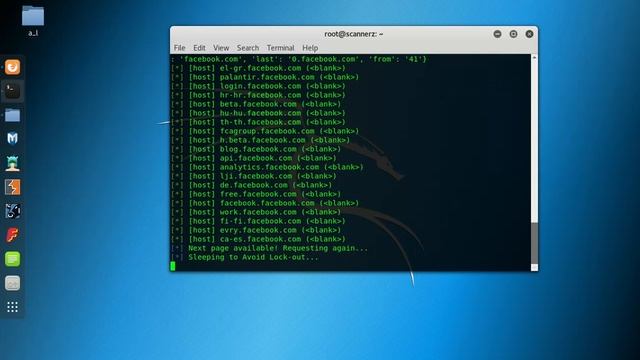Click the el-gr.facebook.com line
This screenshot has height=360, width=640.
pyautogui.click(x=258, y=68)
